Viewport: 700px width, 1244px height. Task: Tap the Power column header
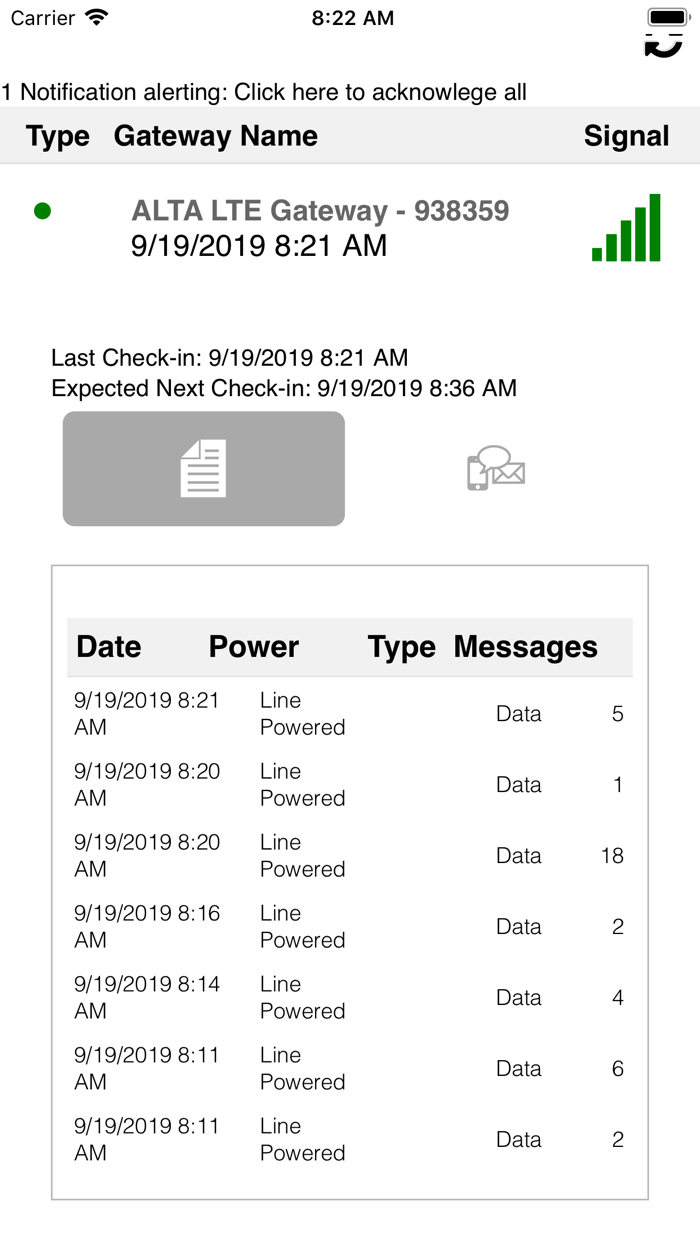point(253,646)
